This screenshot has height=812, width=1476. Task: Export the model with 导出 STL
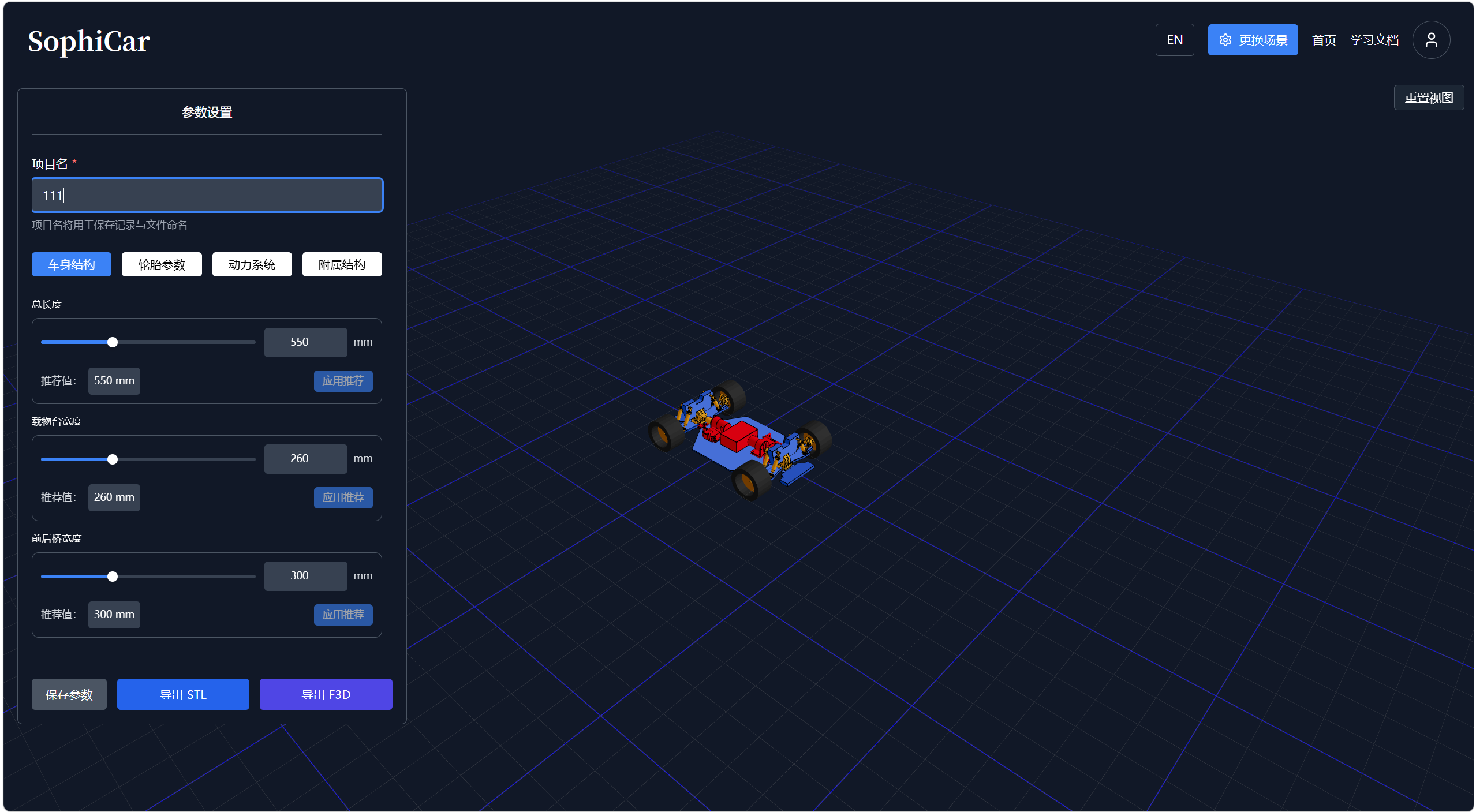183,694
